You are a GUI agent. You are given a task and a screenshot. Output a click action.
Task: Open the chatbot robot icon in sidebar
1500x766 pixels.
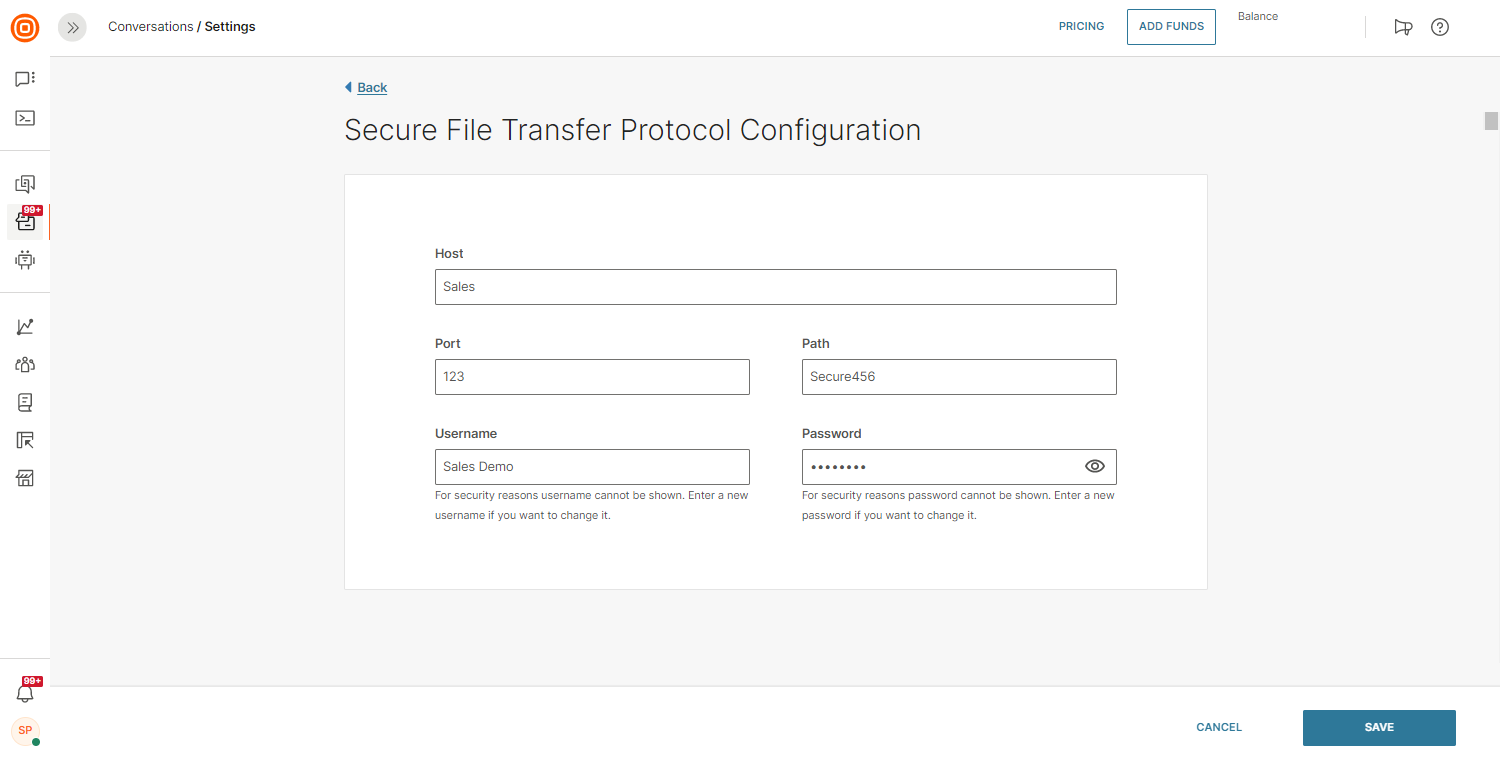pyautogui.click(x=25, y=260)
